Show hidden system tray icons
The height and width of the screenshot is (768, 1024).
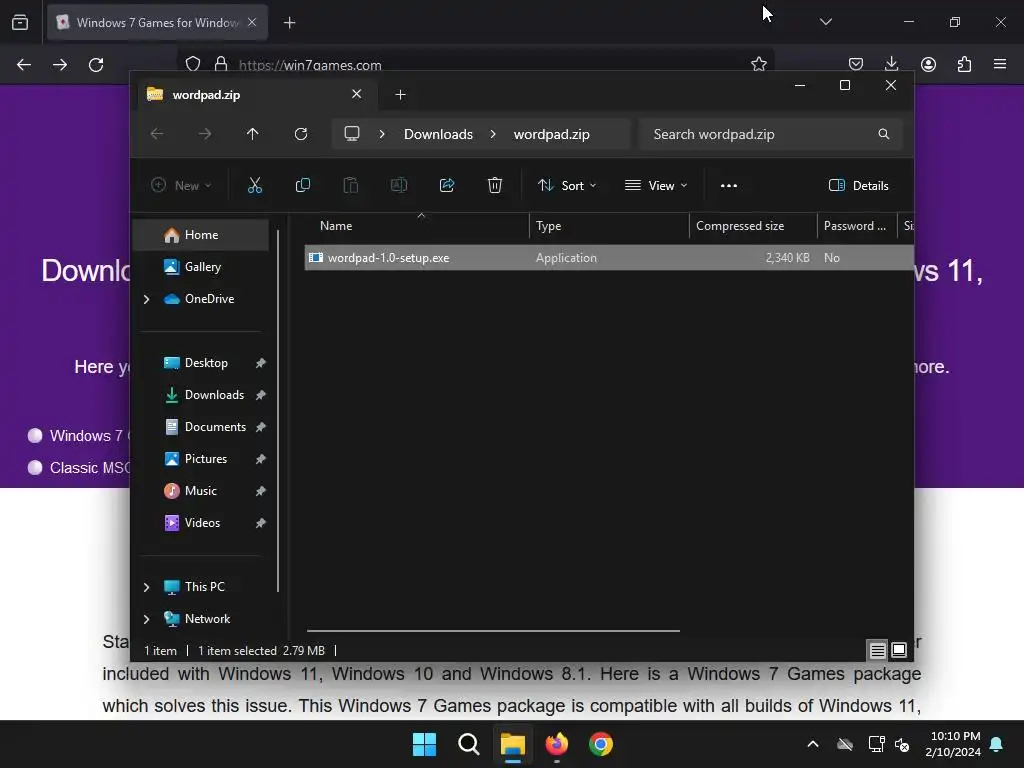tap(813, 744)
